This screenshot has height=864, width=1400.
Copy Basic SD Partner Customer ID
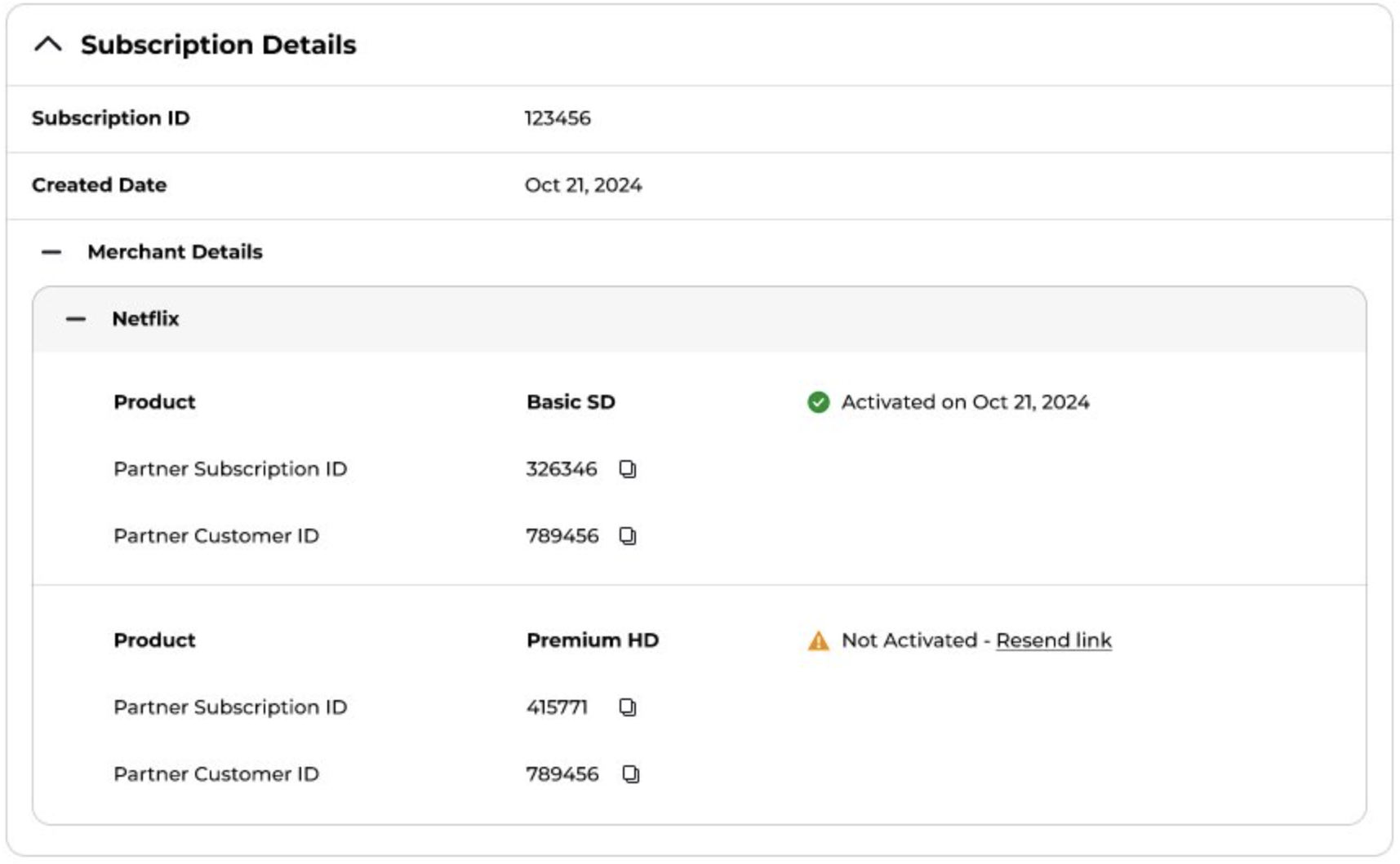pyautogui.click(x=627, y=536)
